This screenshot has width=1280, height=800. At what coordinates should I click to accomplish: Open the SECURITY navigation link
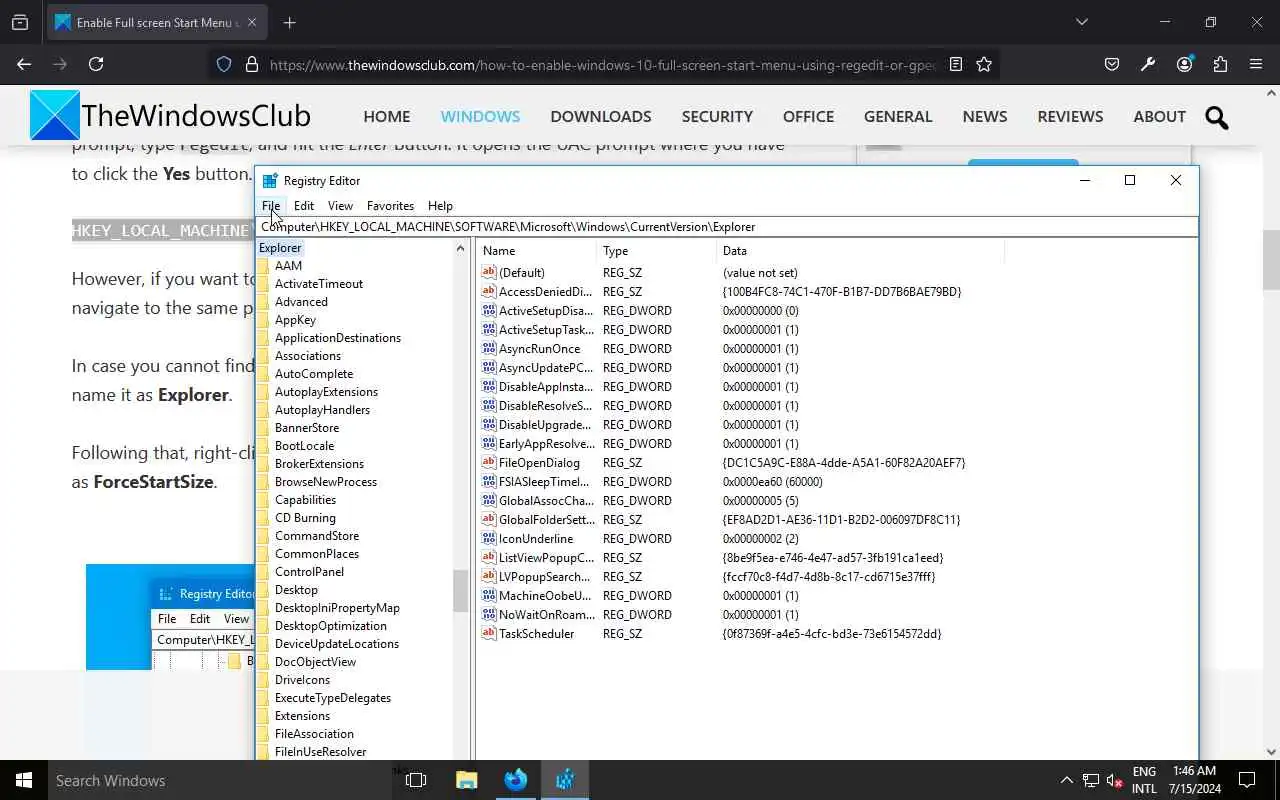pos(717,116)
